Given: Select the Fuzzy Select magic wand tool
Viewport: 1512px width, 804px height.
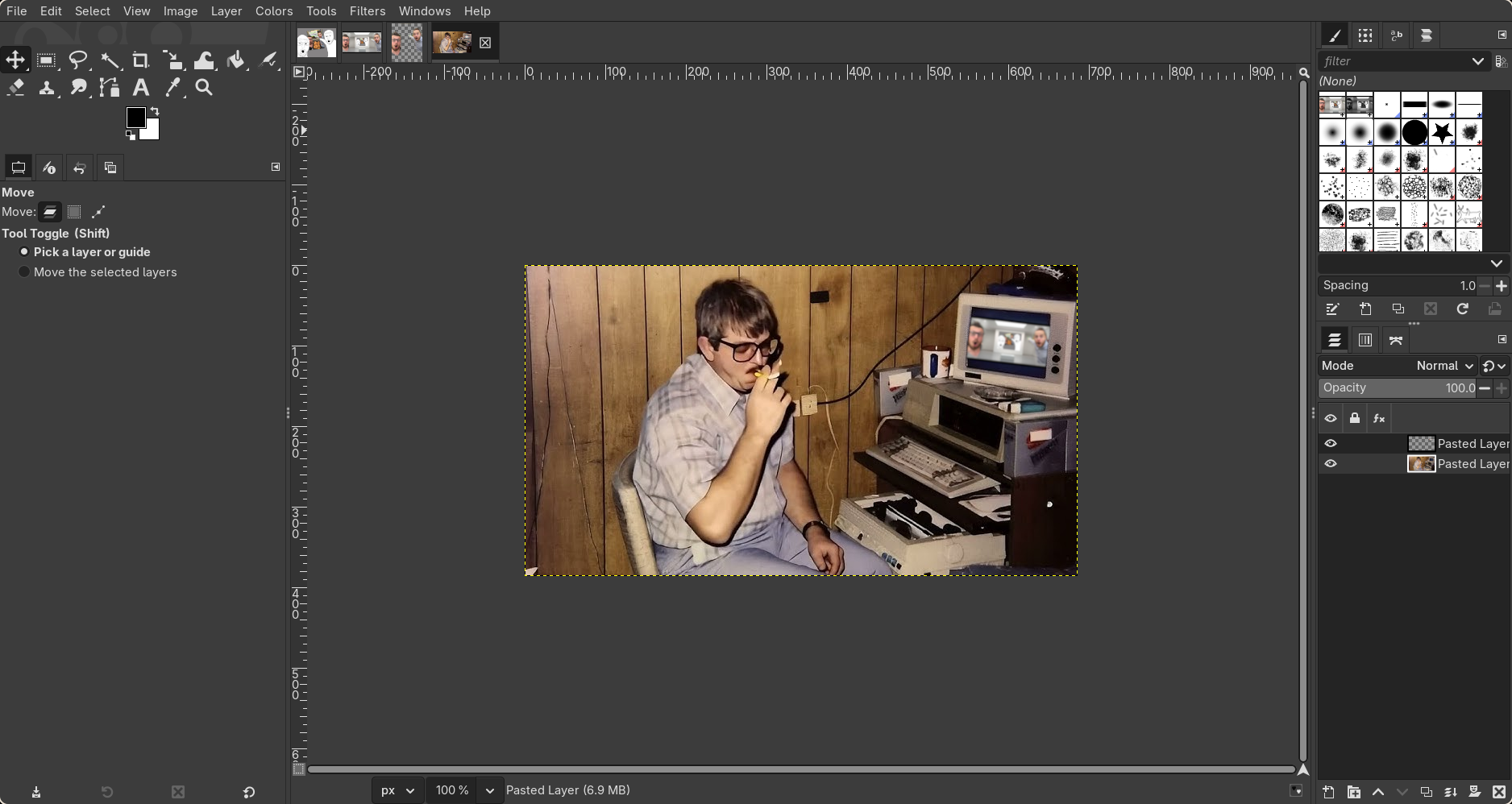Looking at the screenshot, I should 110,60.
